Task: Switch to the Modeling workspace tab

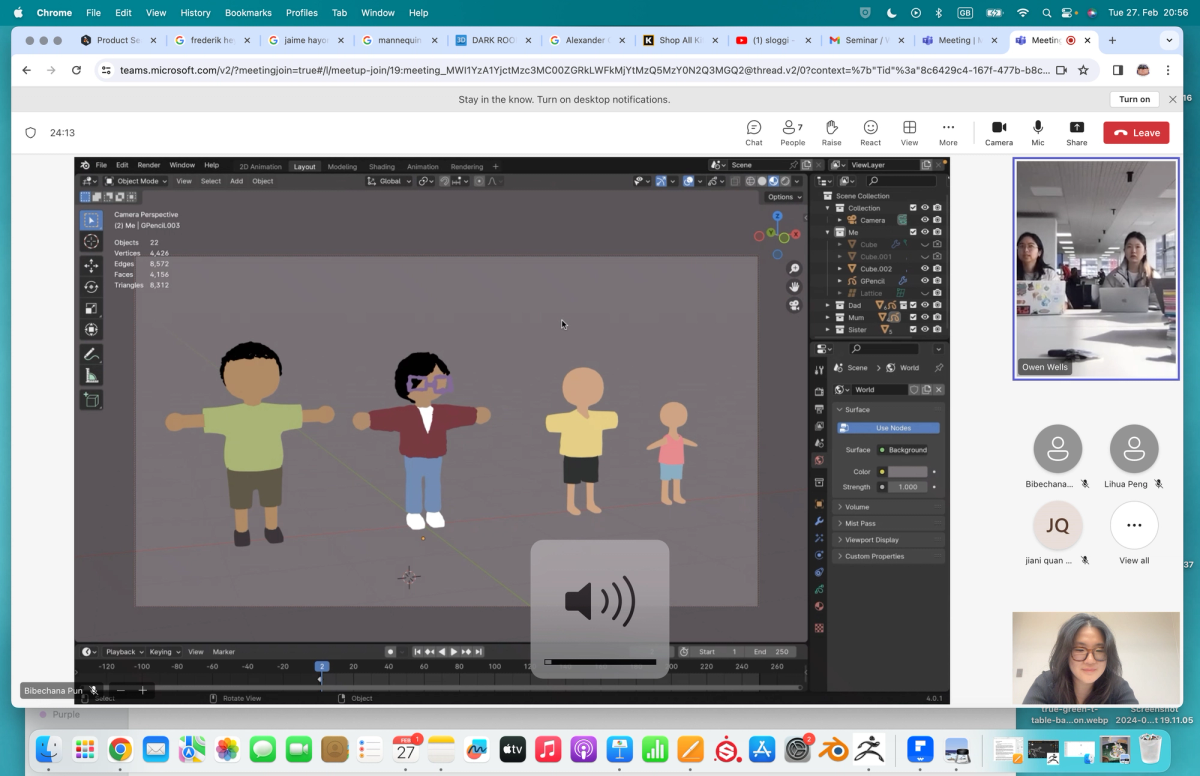Action: [342, 166]
